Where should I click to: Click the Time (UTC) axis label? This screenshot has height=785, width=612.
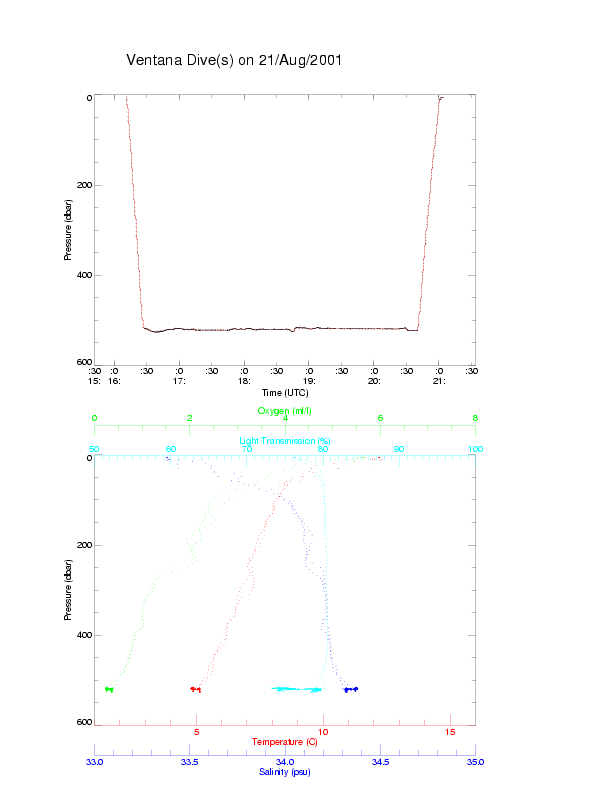click(x=285, y=393)
